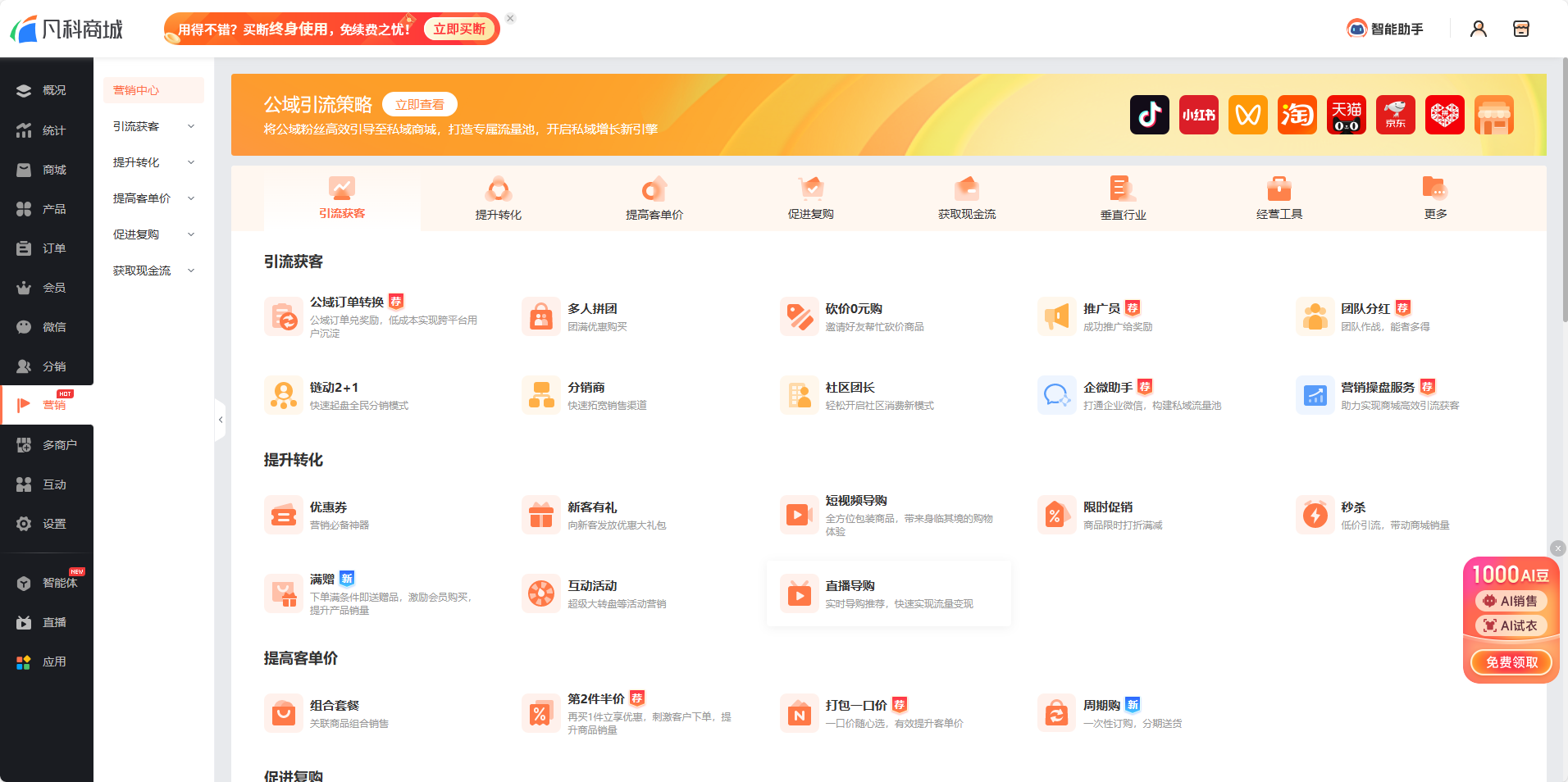Click the 立即买断 promo button

(x=459, y=30)
